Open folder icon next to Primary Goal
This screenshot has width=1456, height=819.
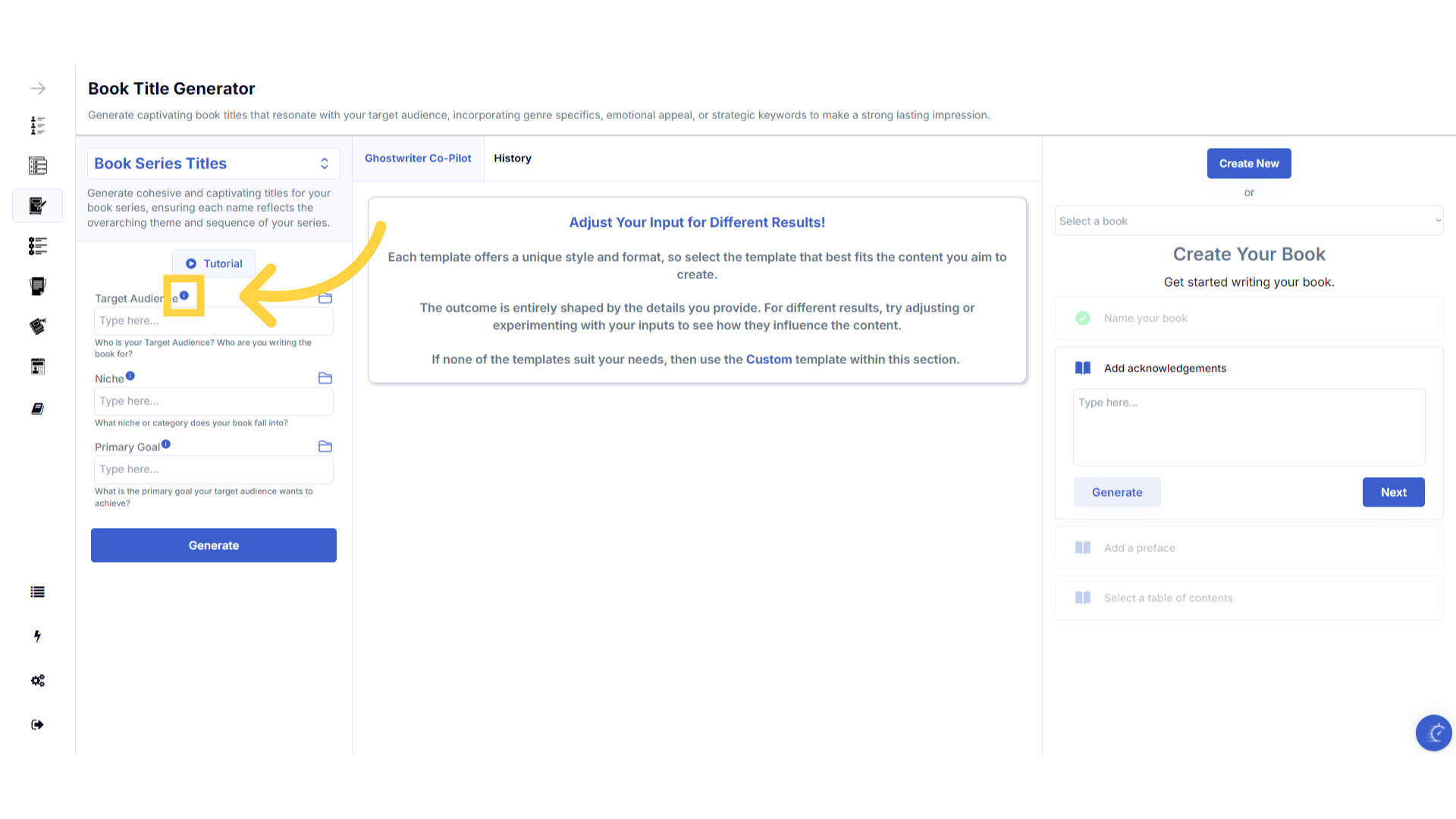[325, 447]
